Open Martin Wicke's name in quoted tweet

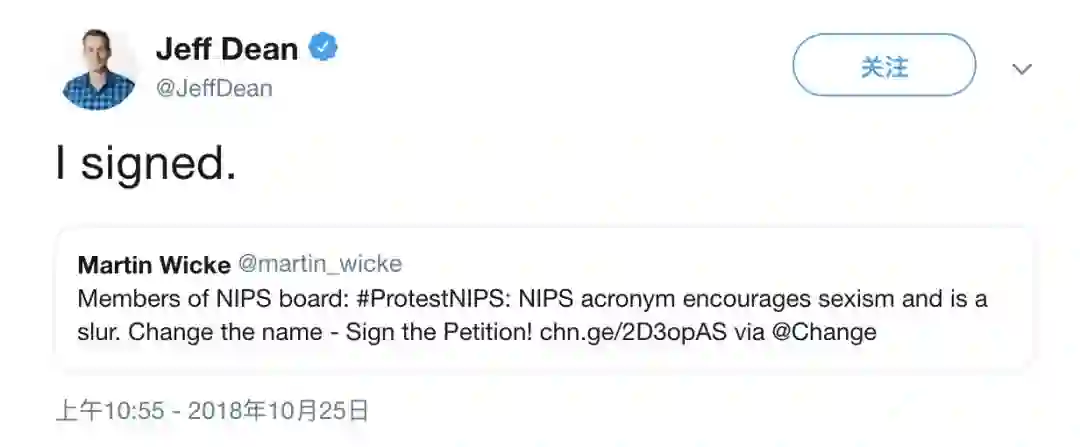click(153, 265)
